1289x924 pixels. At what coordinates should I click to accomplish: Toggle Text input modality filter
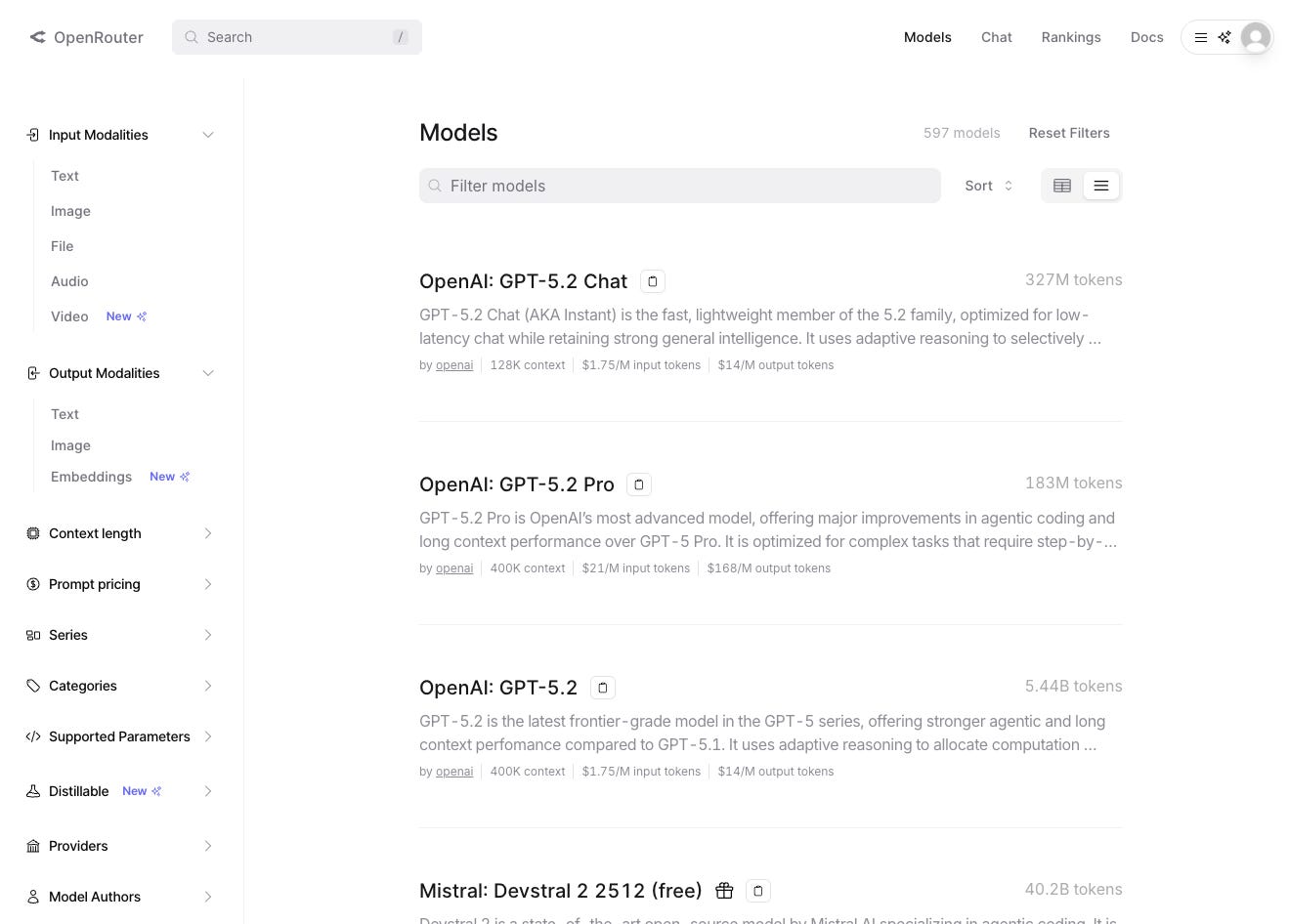pos(64,176)
